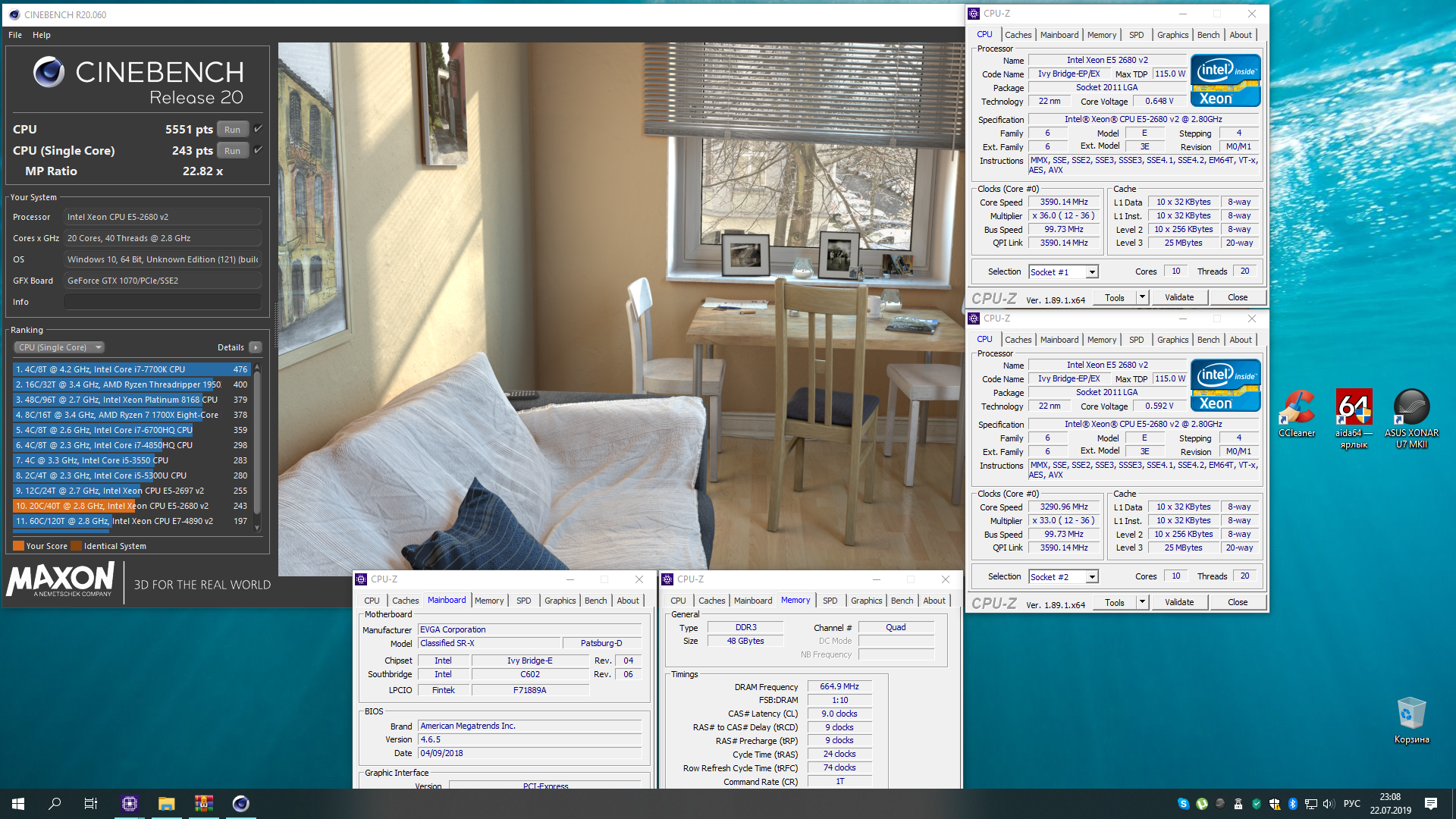Switch to SPD tab in the Memory CPU-Z window

coord(830,601)
